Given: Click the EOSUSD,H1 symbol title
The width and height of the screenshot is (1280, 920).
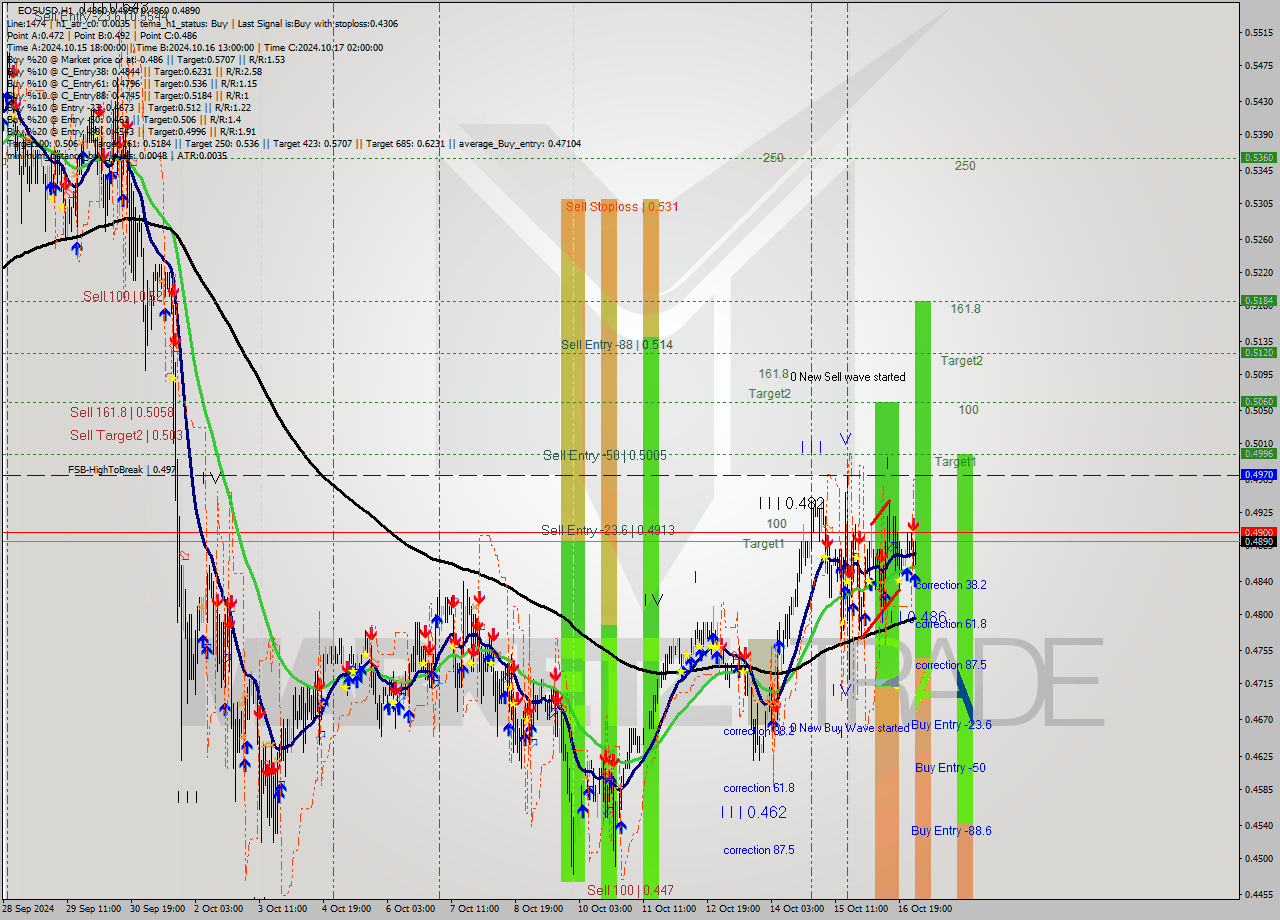Looking at the screenshot, I should (44, 9).
